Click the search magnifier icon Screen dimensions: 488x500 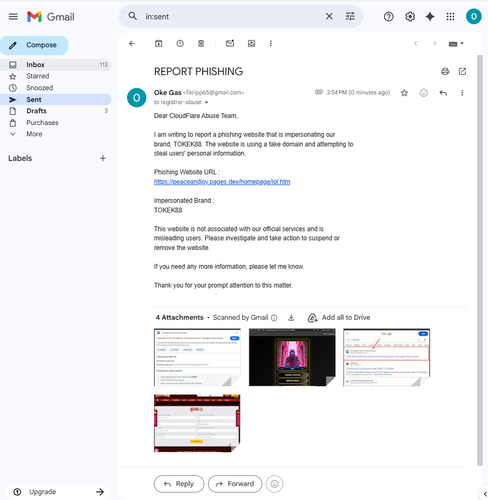pyautogui.click(x=133, y=16)
